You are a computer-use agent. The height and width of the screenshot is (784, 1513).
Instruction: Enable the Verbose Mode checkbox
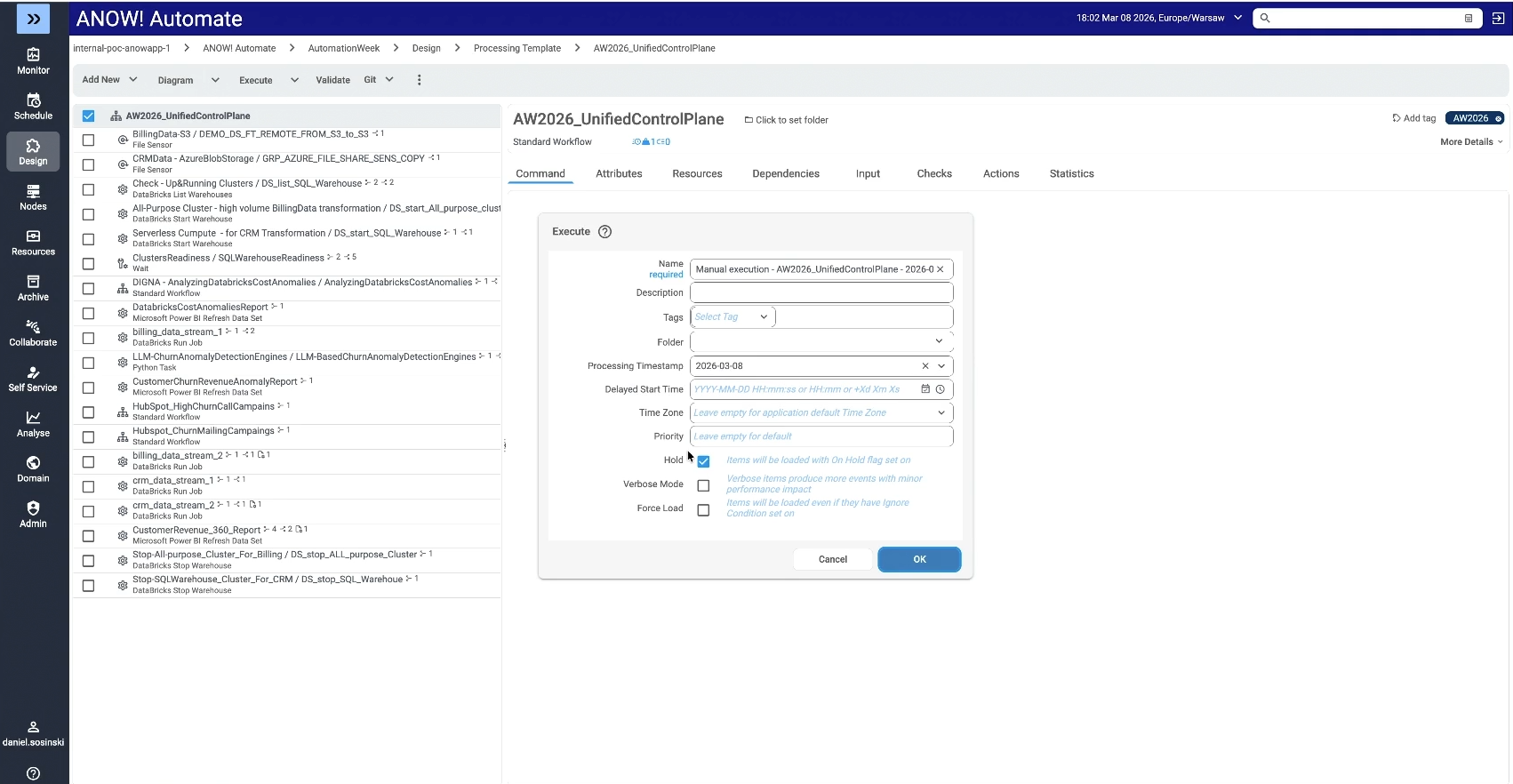703,485
